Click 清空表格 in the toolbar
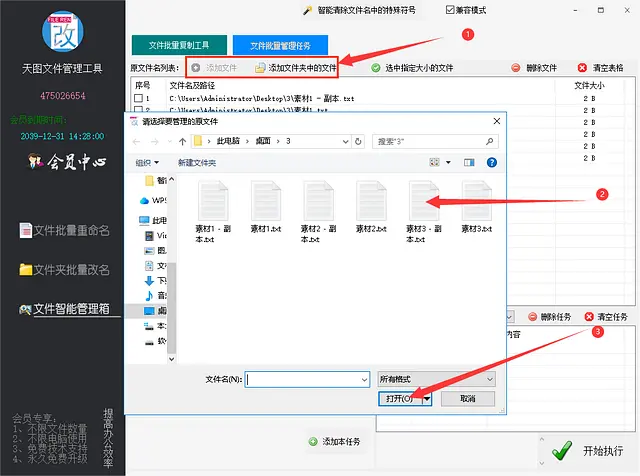This screenshot has height=476, width=640. point(601,68)
